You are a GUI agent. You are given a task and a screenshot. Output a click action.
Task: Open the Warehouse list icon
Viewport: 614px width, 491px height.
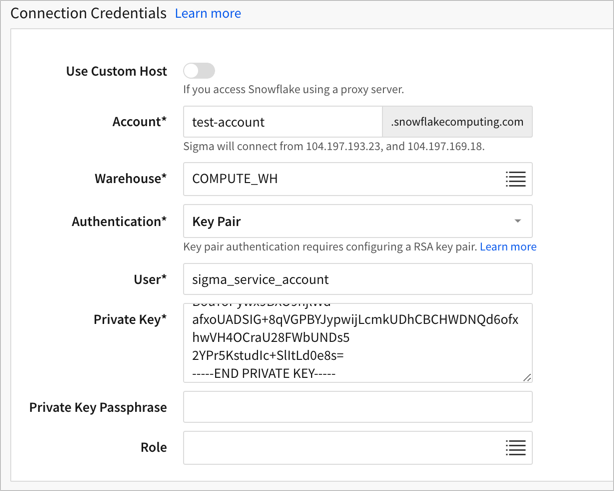[515, 179]
